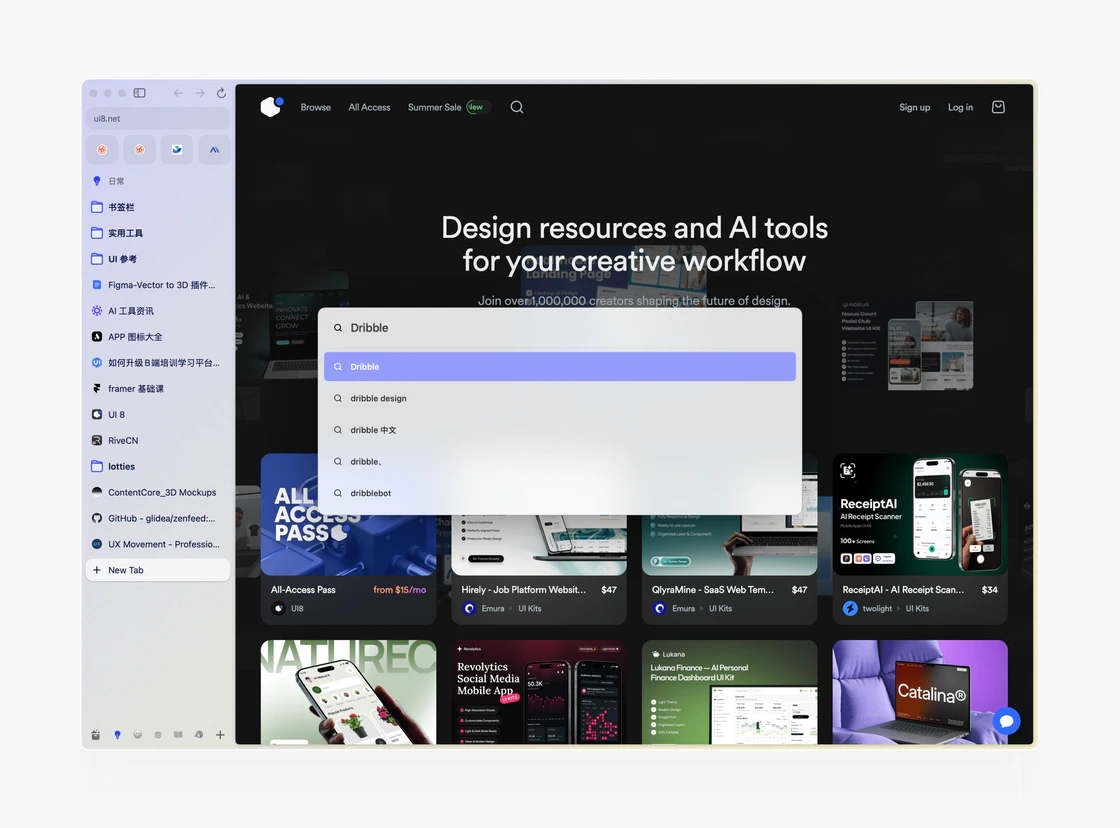Open ReceiptAI product thumbnail
The image size is (1120, 828).
pos(920,514)
